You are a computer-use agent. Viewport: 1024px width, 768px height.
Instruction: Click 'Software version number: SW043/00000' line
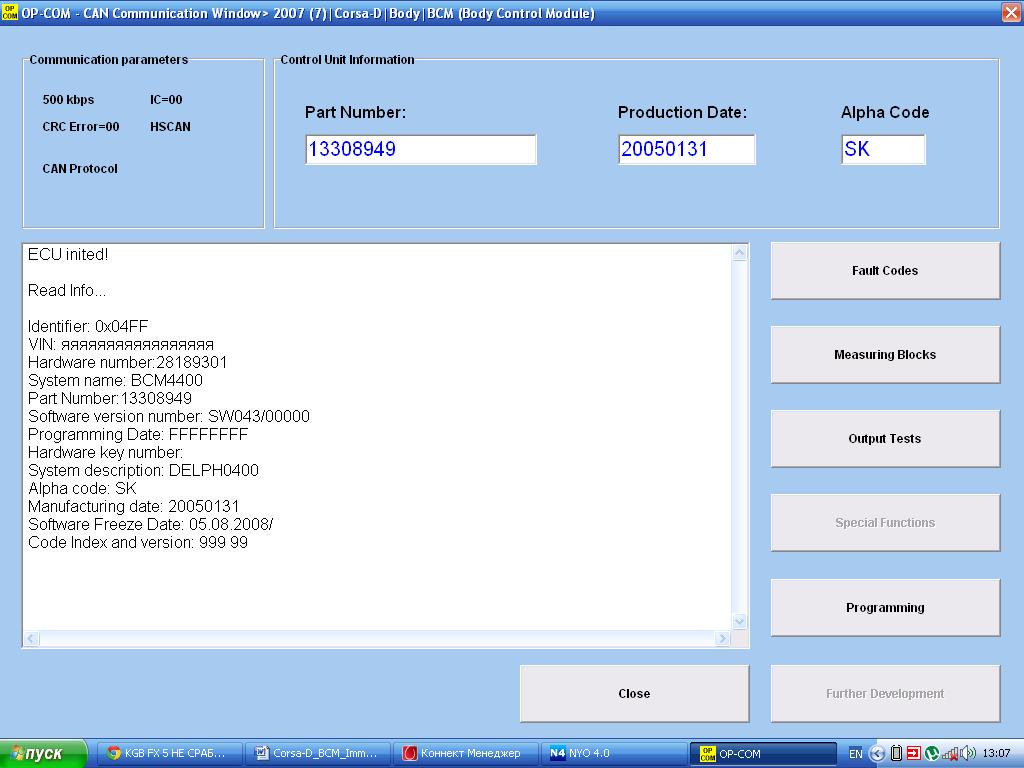(169, 417)
